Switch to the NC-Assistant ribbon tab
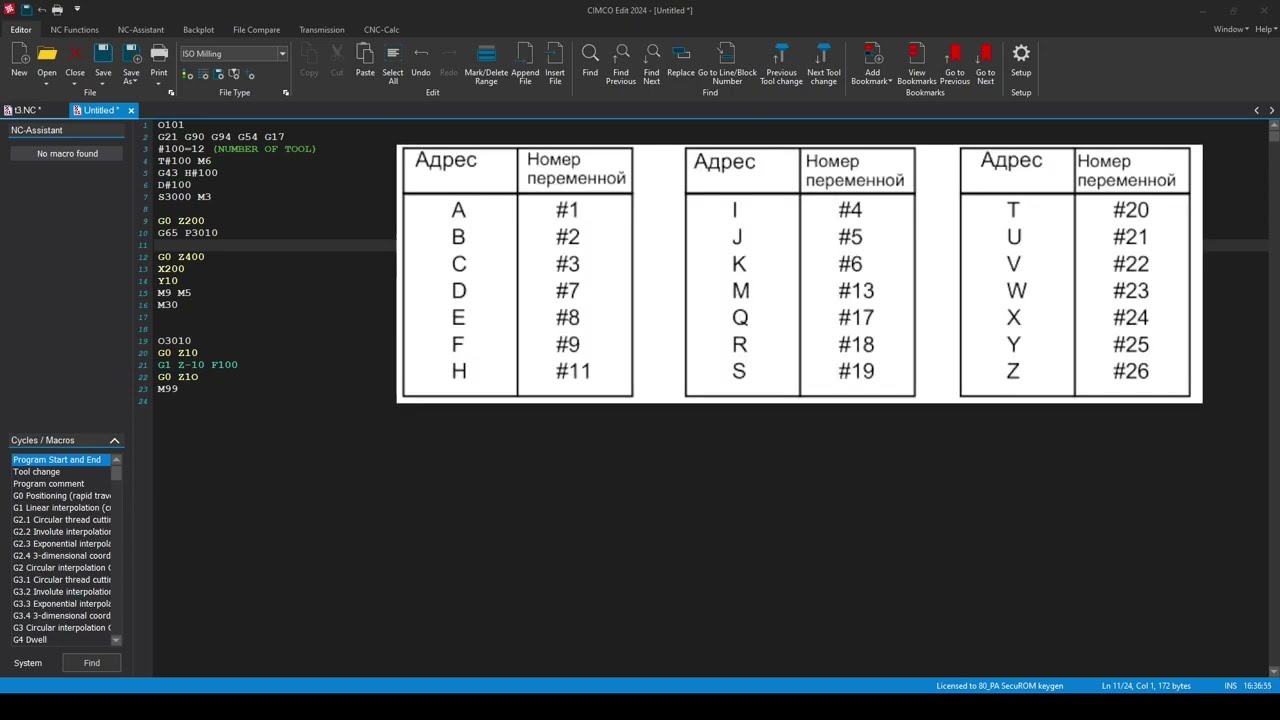The image size is (1280, 720). pos(141,30)
